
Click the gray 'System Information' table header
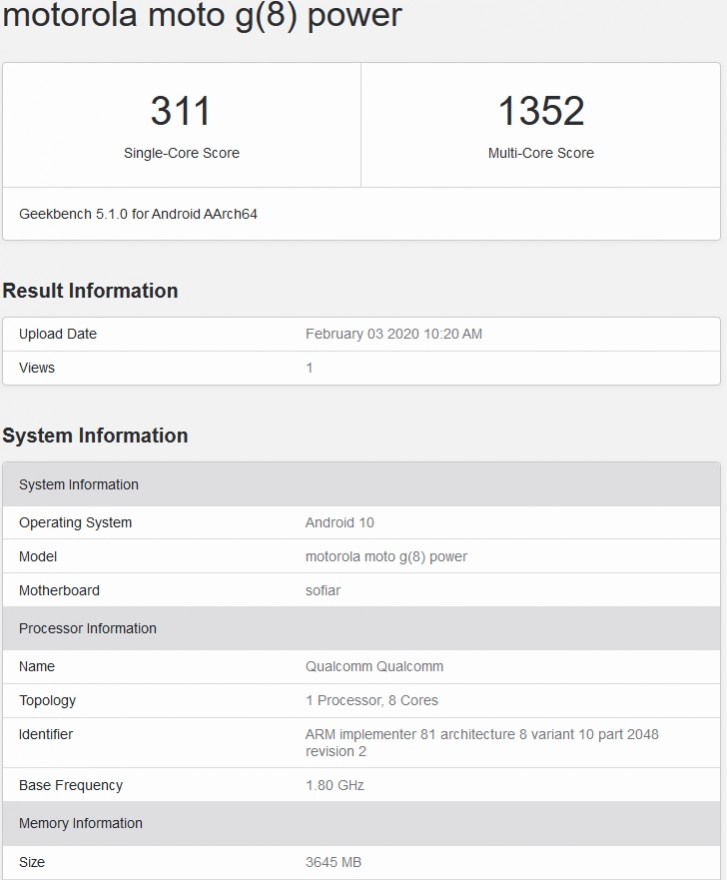click(79, 485)
